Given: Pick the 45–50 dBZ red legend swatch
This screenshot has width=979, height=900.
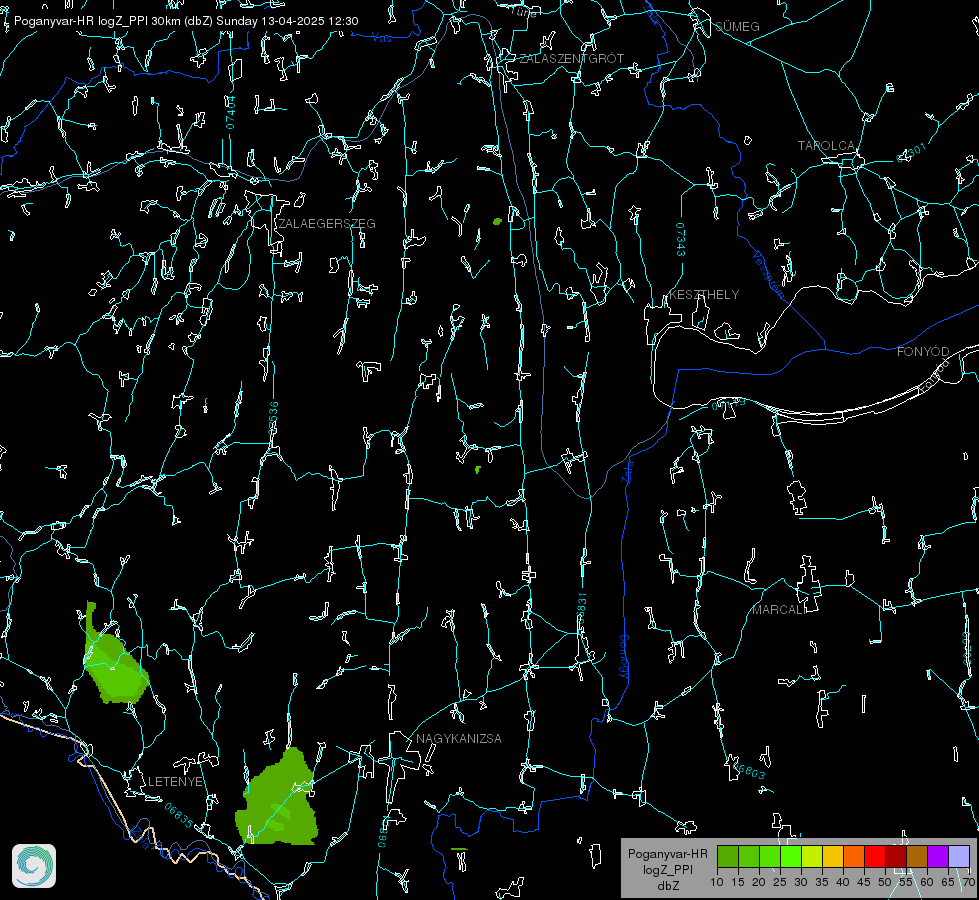Looking at the screenshot, I should pyautogui.click(x=875, y=856).
